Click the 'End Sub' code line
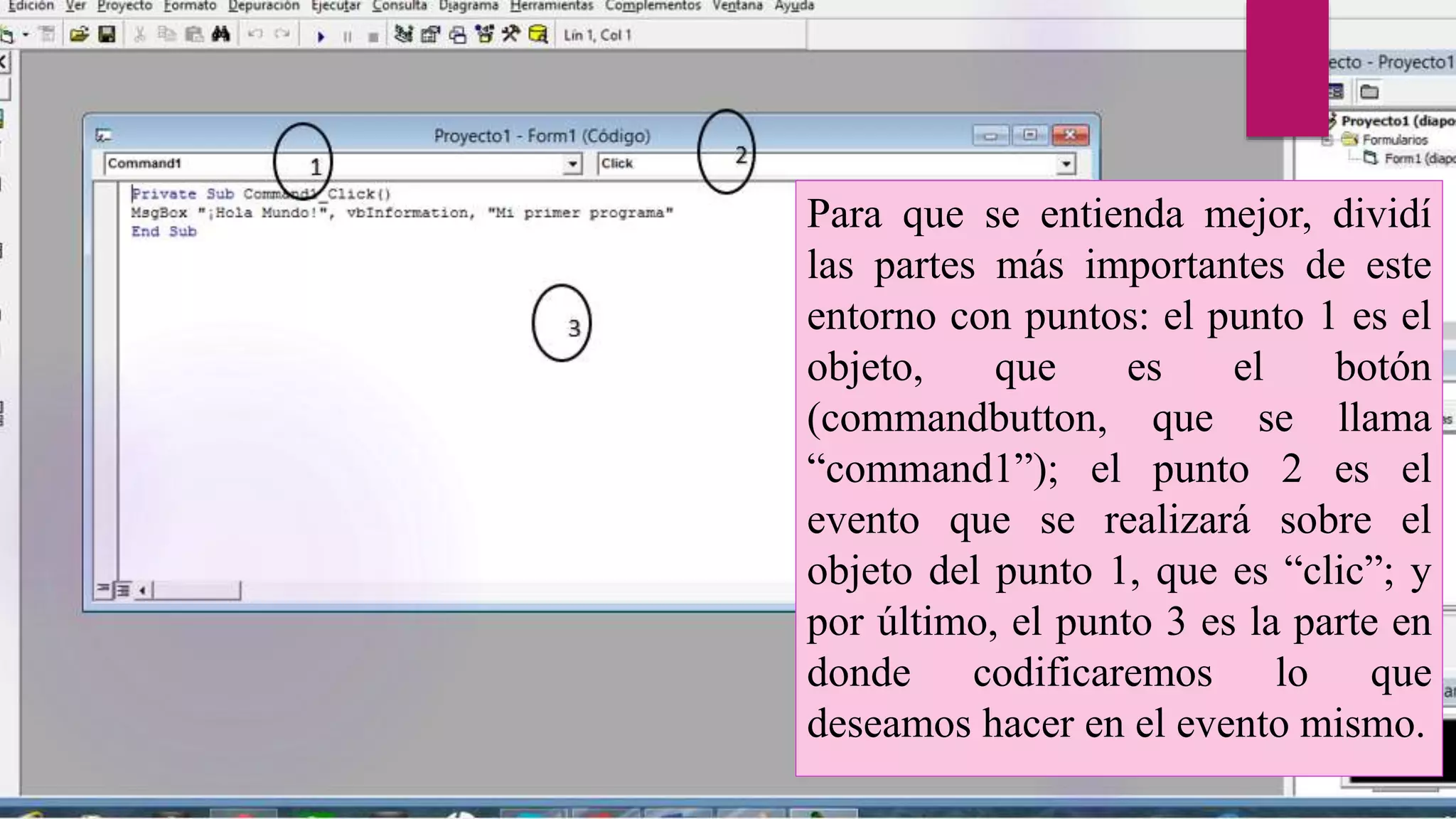Viewport: 1456px width, 819px height. pos(164,231)
